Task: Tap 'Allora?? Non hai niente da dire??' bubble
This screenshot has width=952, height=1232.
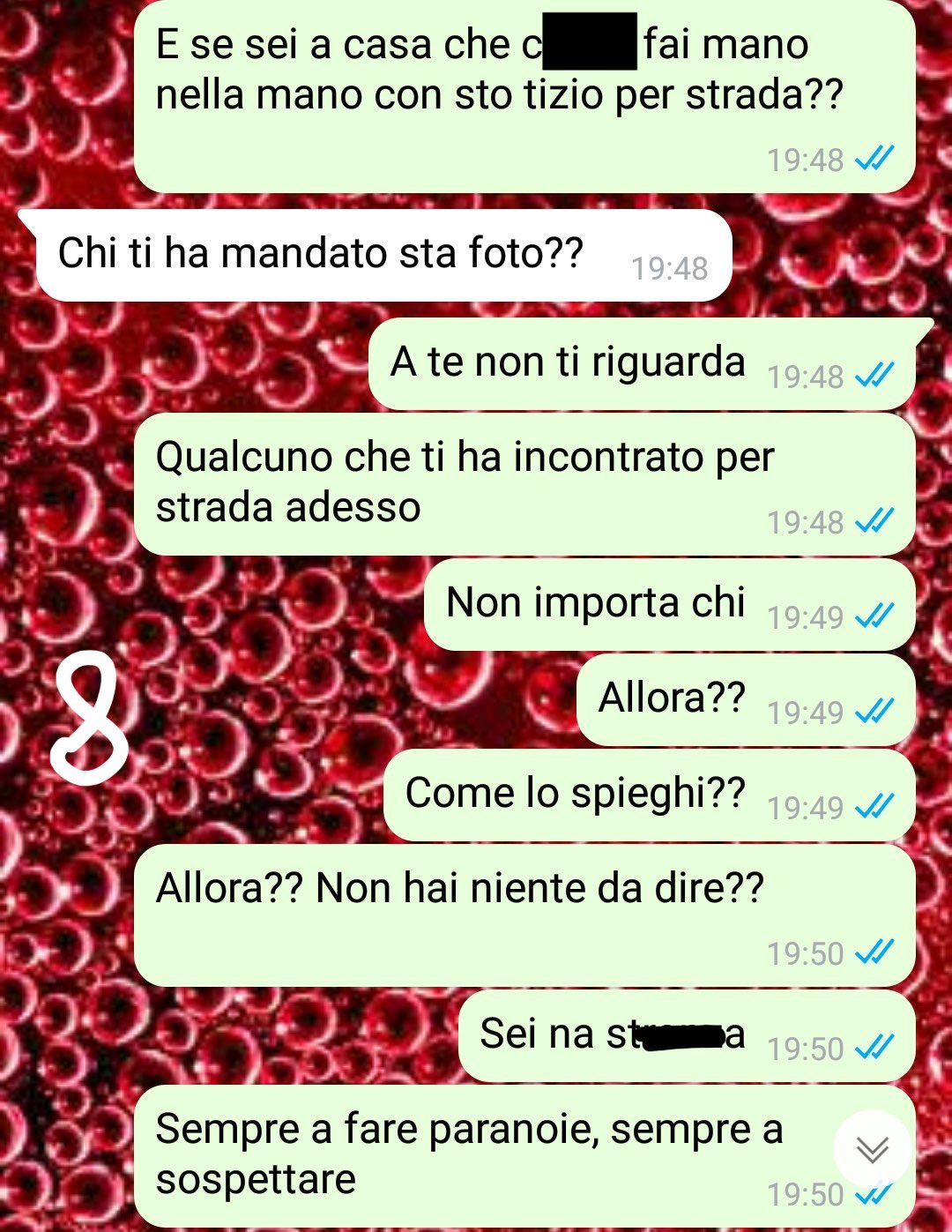Action: [x=524, y=915]
